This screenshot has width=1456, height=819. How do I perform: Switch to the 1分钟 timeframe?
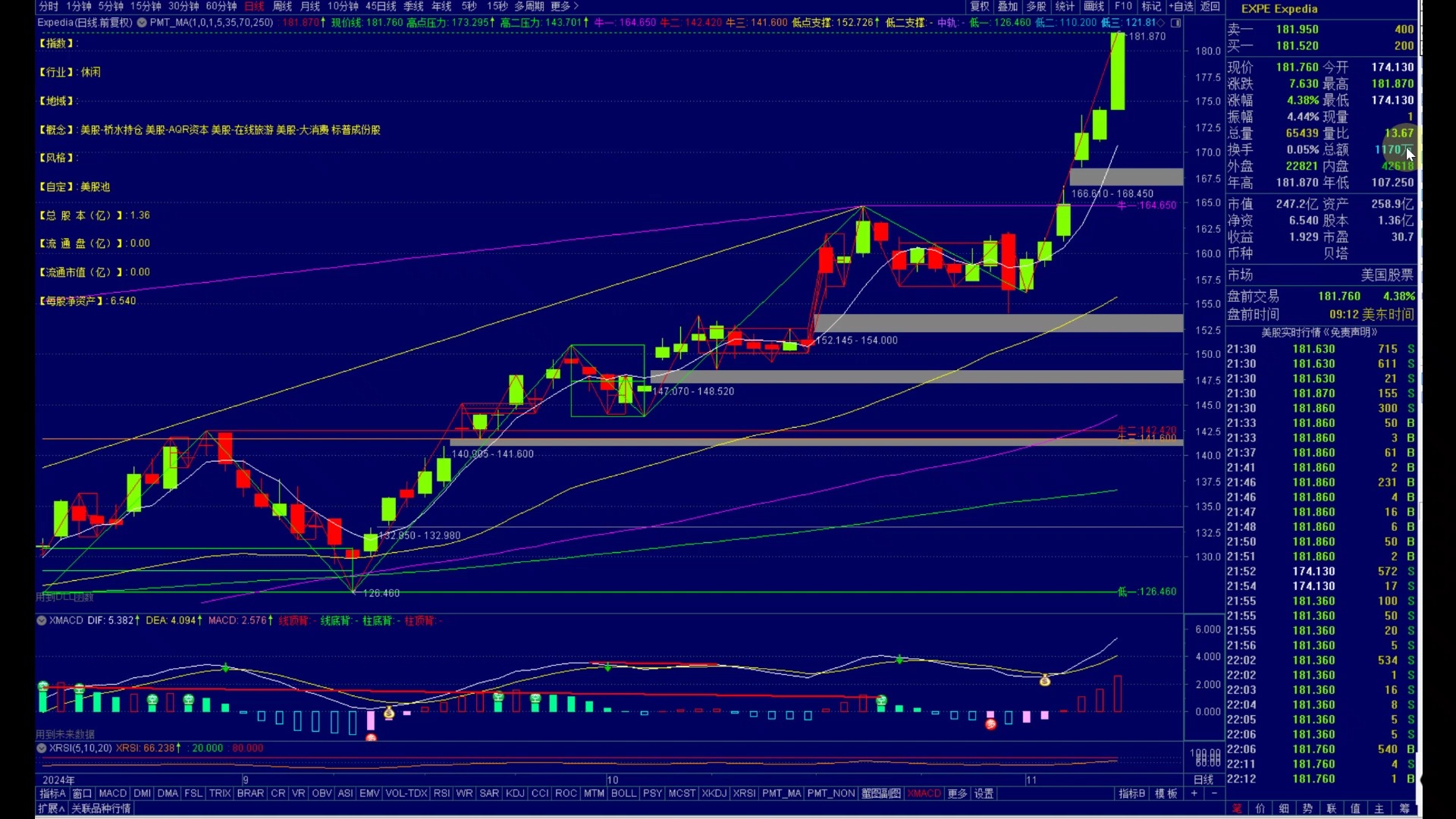pos(79,6)
